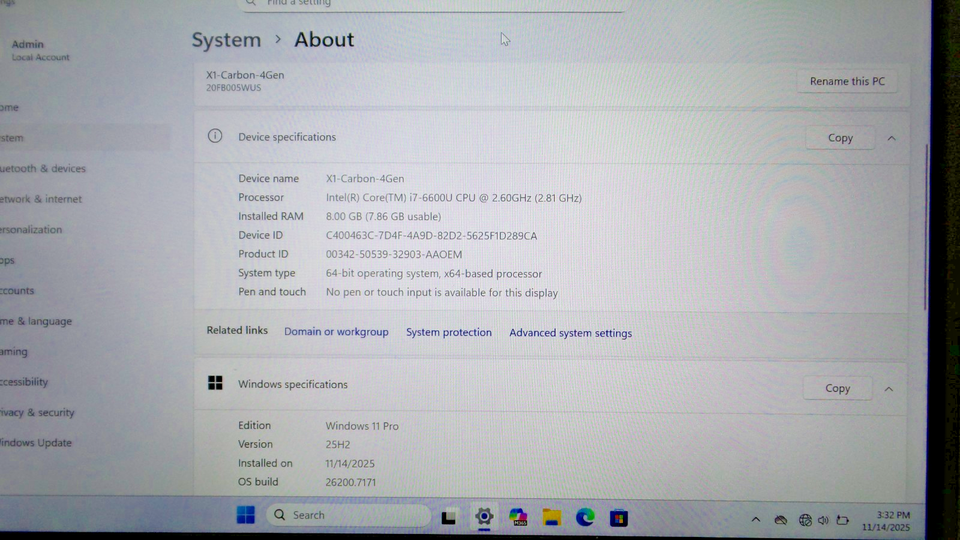960x540 pixels.
Task: Open Settings from the taskbar gear icon
Action: 484,516
